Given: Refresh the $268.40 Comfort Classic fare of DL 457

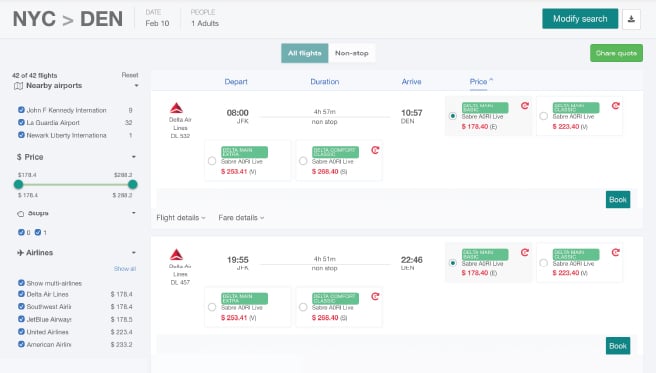Looking at the screenshot, I should click(x=375, y=296).
